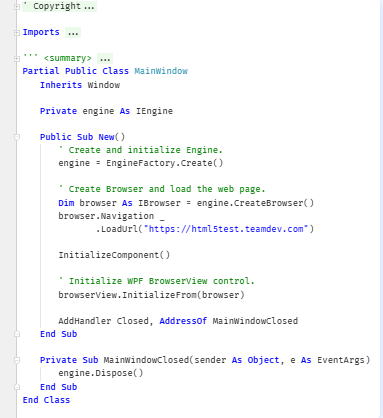Click the AddressOf keyword
The image size is (383, 418).
click(x=183, y=321)
